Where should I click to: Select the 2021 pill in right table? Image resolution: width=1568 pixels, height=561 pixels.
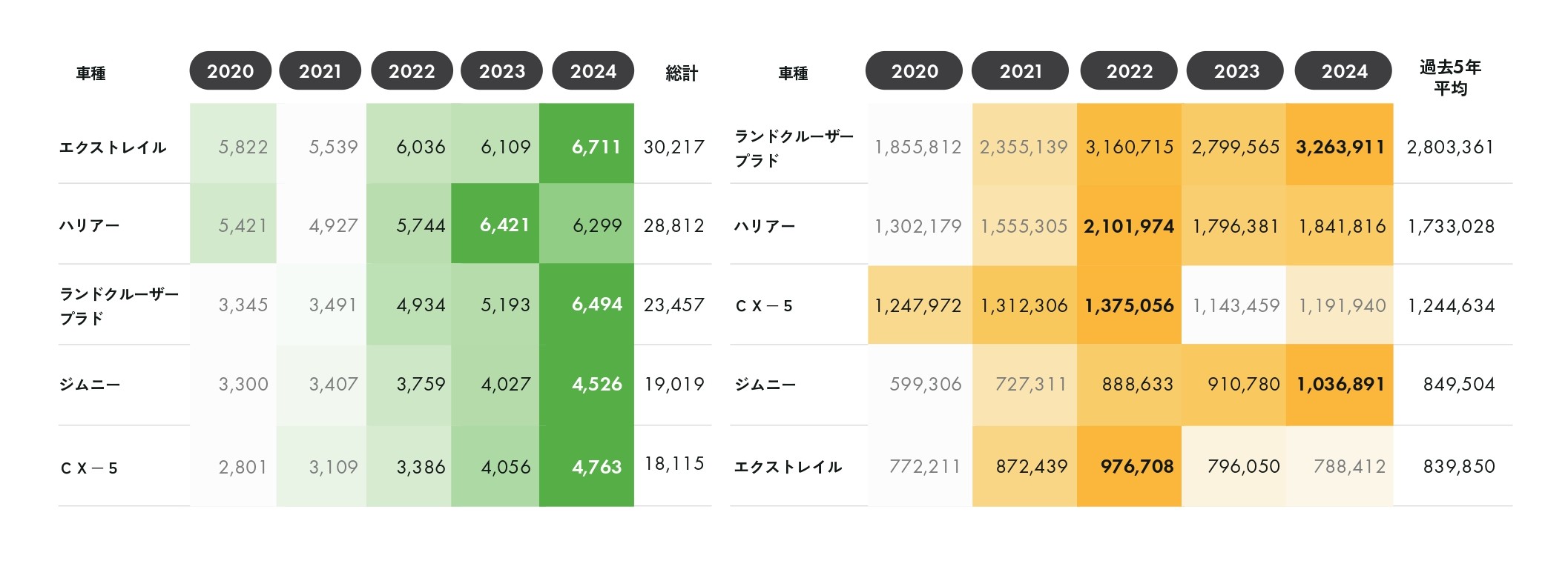pos(1021,71)
